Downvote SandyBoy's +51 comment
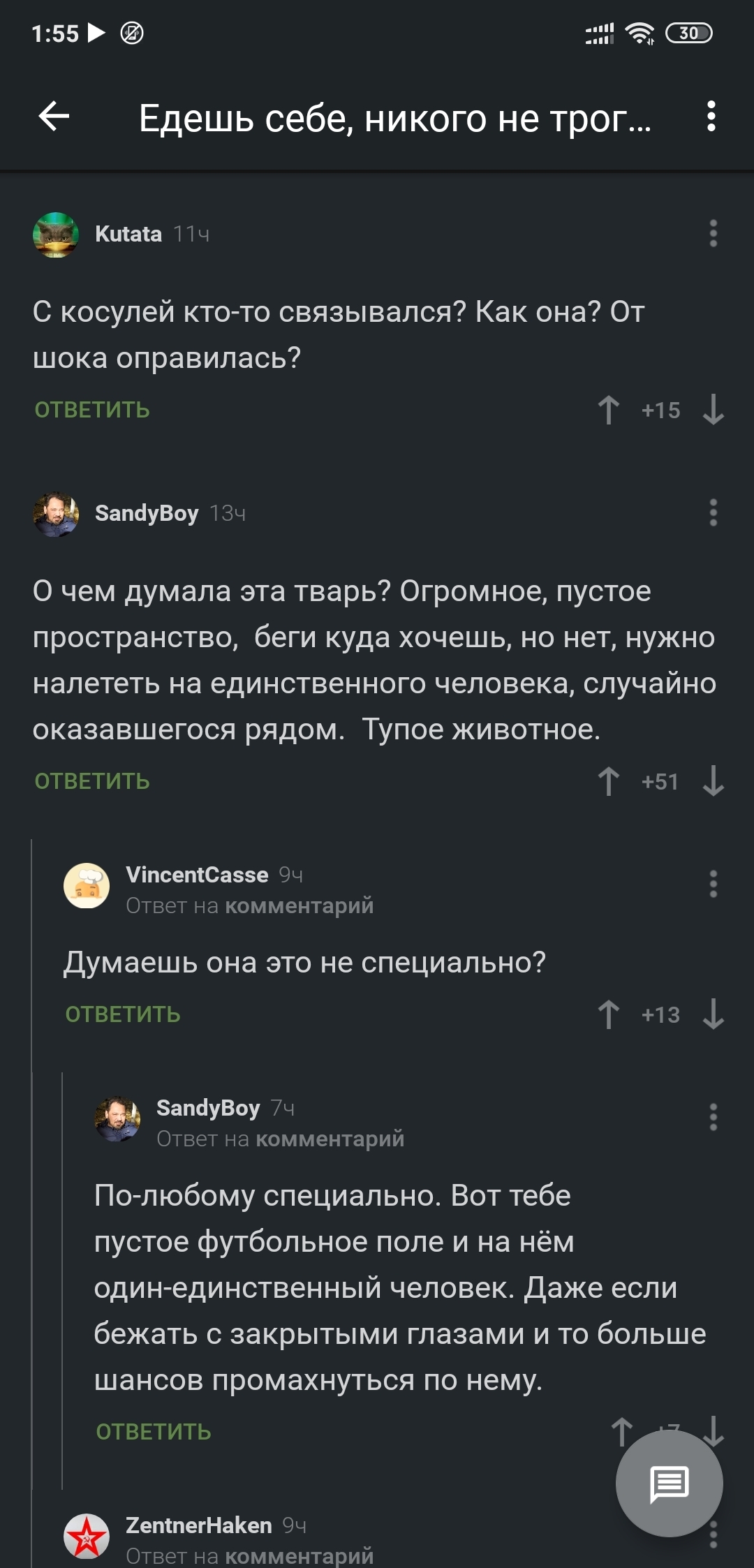This screenshot has width=754, height=1568. pos(713,781)
